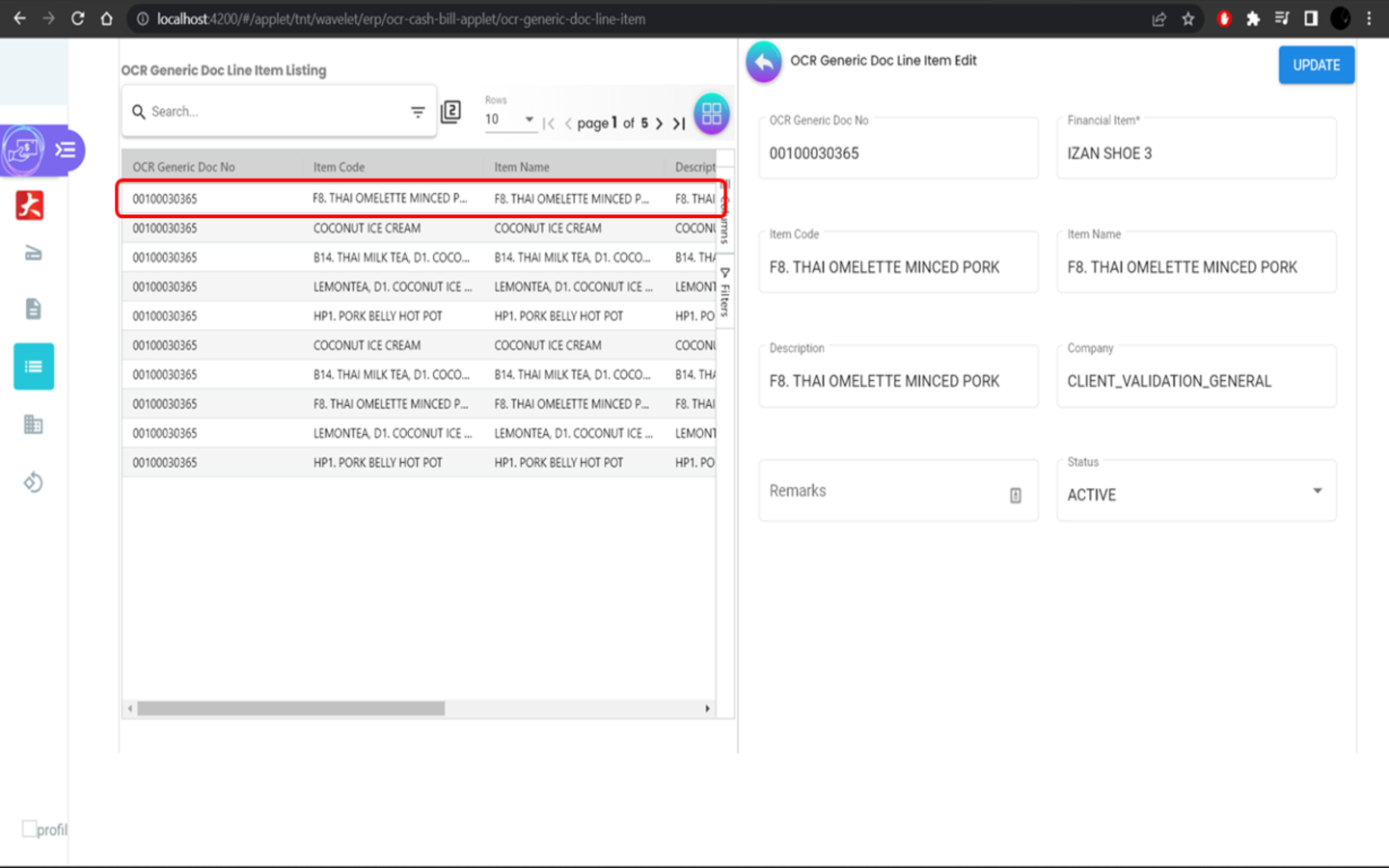Open the Columns side panel tab
The width and height of the screenshot is (1389, 868).
(x=725, y=209)
